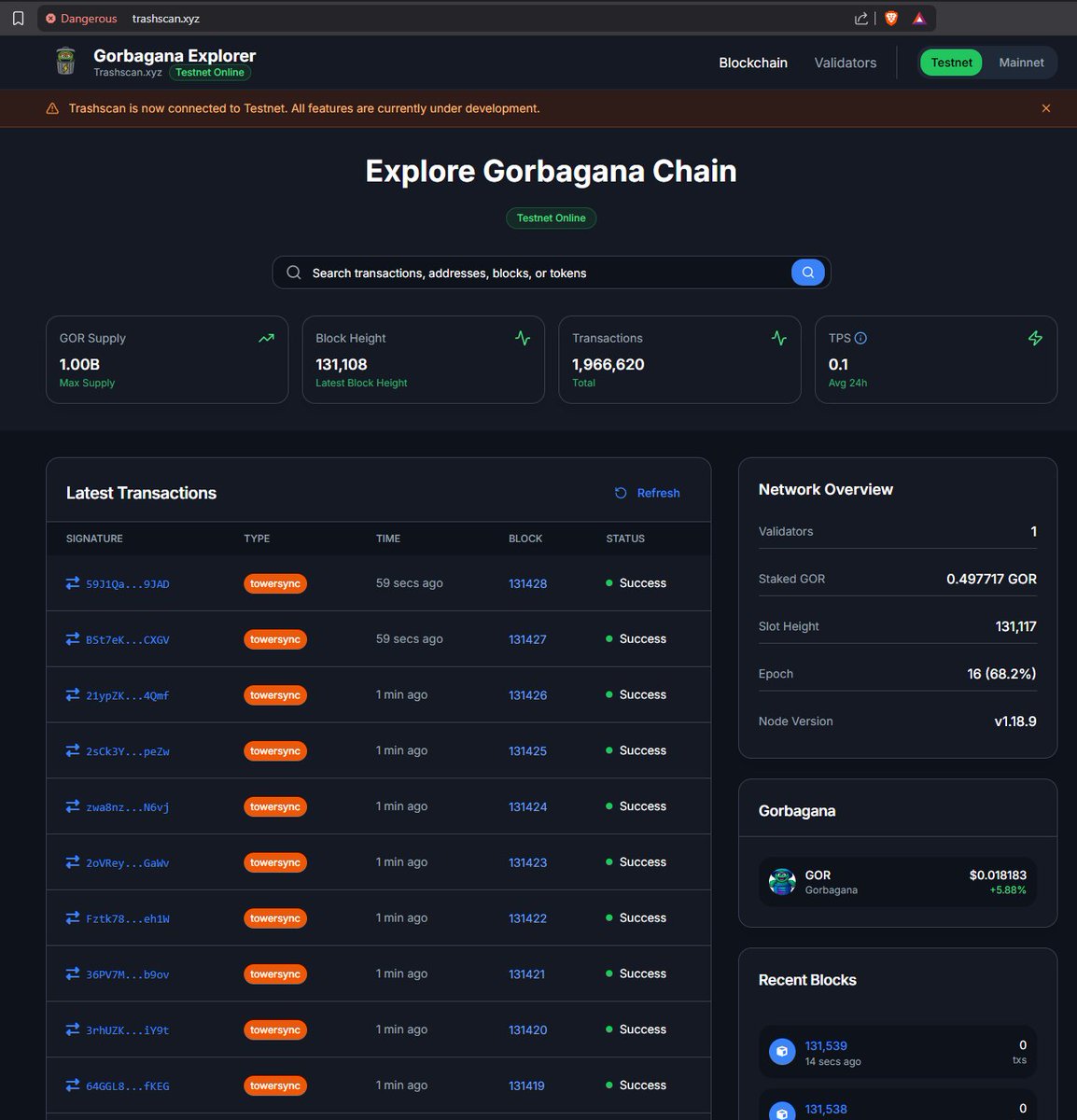Click transfer arrows icon for 36PV7M...b9ov
Image resolution: width=1077 pixels, height=1120 pixels.
pos(73,973)
